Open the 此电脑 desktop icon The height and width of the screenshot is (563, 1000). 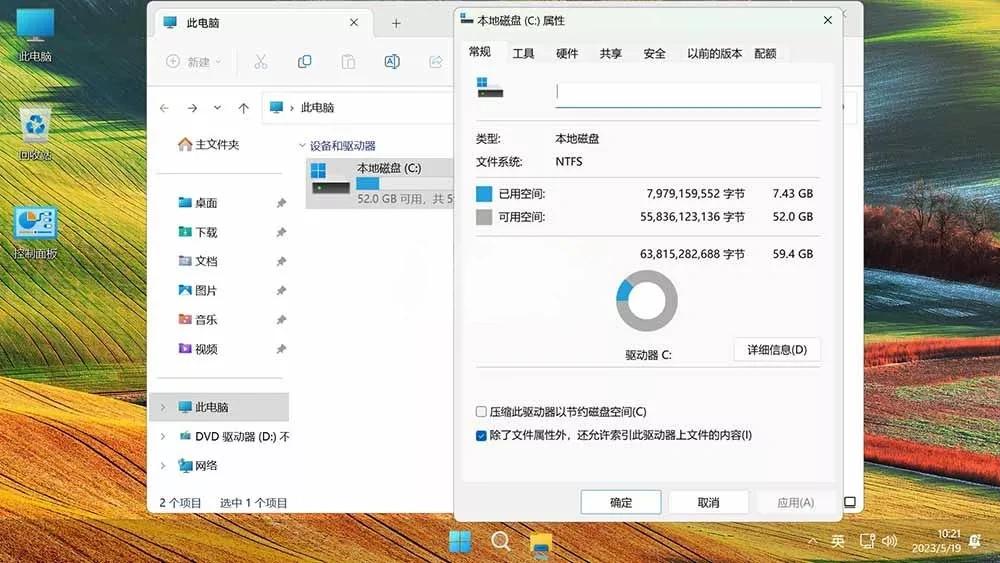coord(35,34)
